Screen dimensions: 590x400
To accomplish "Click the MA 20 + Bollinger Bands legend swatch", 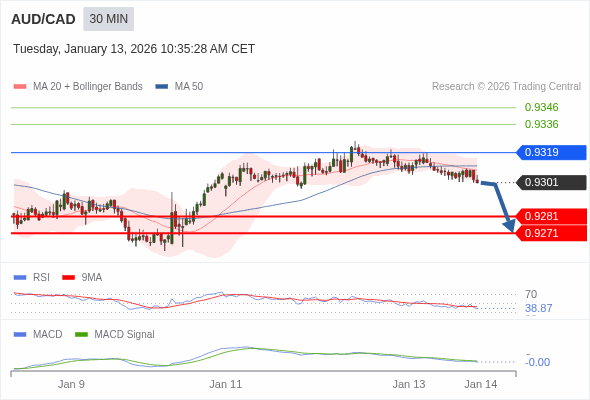I will pyautogui.click(x=20, y=87).
